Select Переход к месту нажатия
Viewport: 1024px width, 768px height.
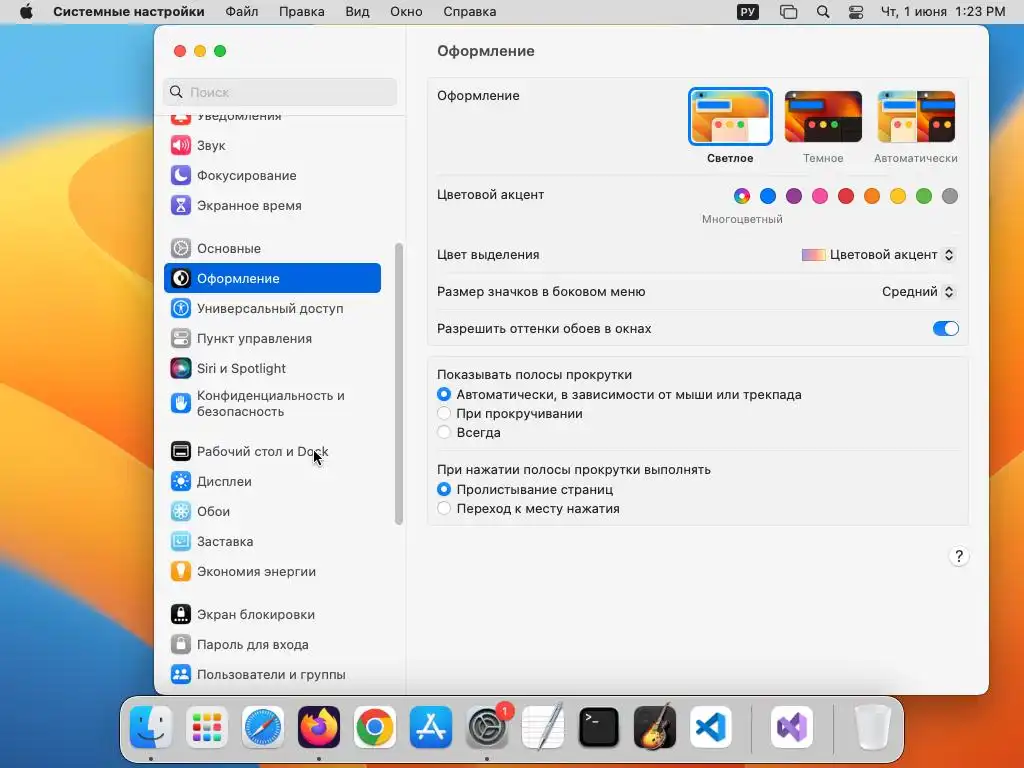coord(444,508)
